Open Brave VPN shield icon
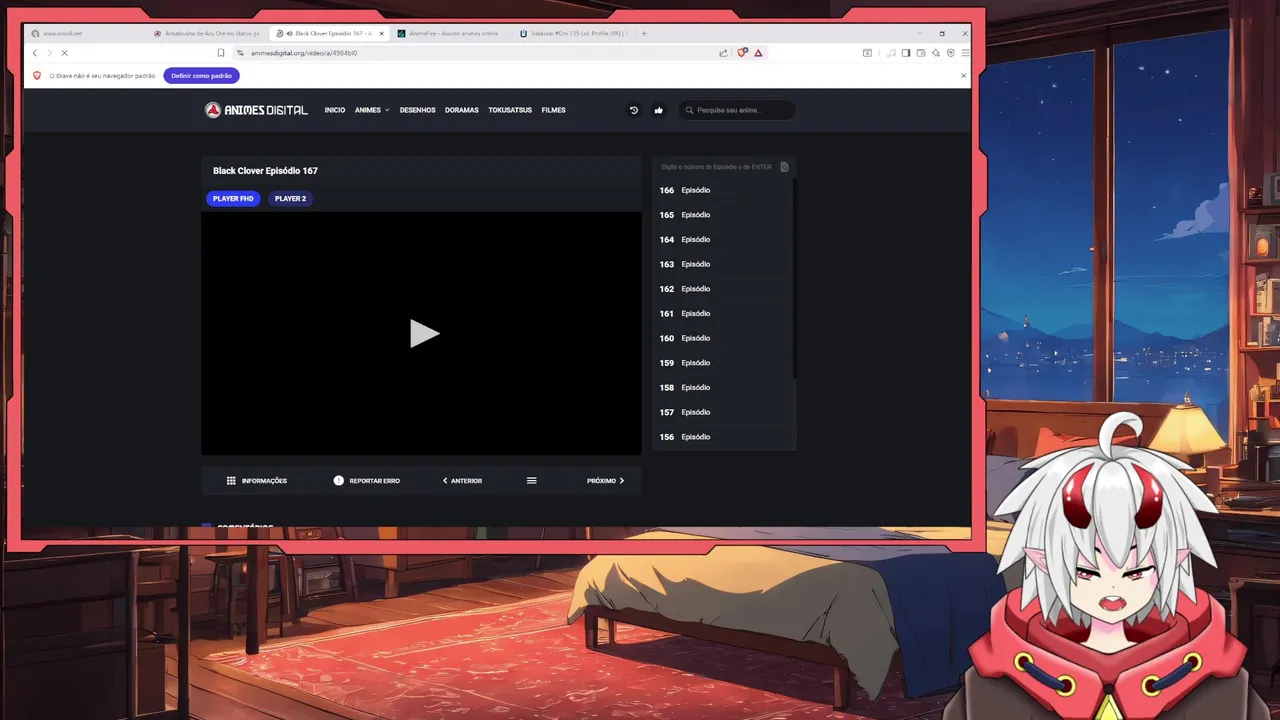This screenshot has width=1280, height=720. 951,53
